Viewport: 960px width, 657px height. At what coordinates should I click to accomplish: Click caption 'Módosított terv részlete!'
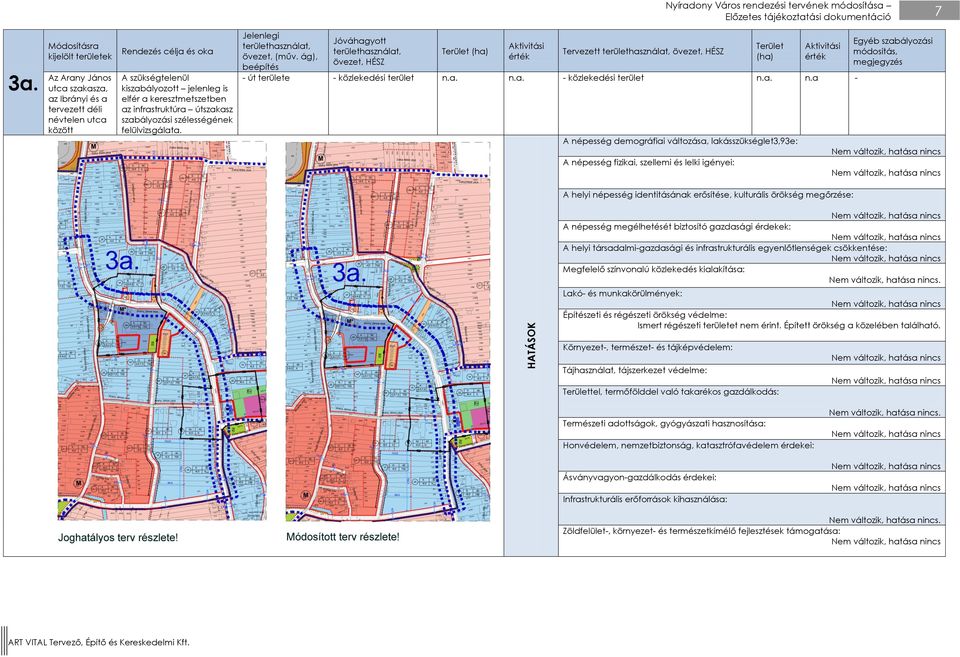343,537
